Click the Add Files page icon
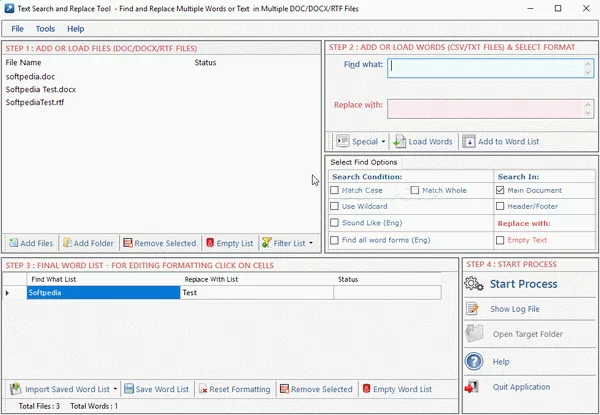Image resolution: width=600 pixels, height=415 pixels. tap(13, 242)
